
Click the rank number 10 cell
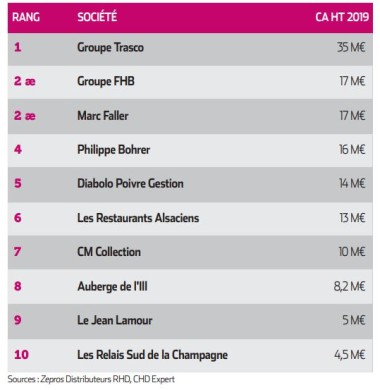(x=21, y=354)
